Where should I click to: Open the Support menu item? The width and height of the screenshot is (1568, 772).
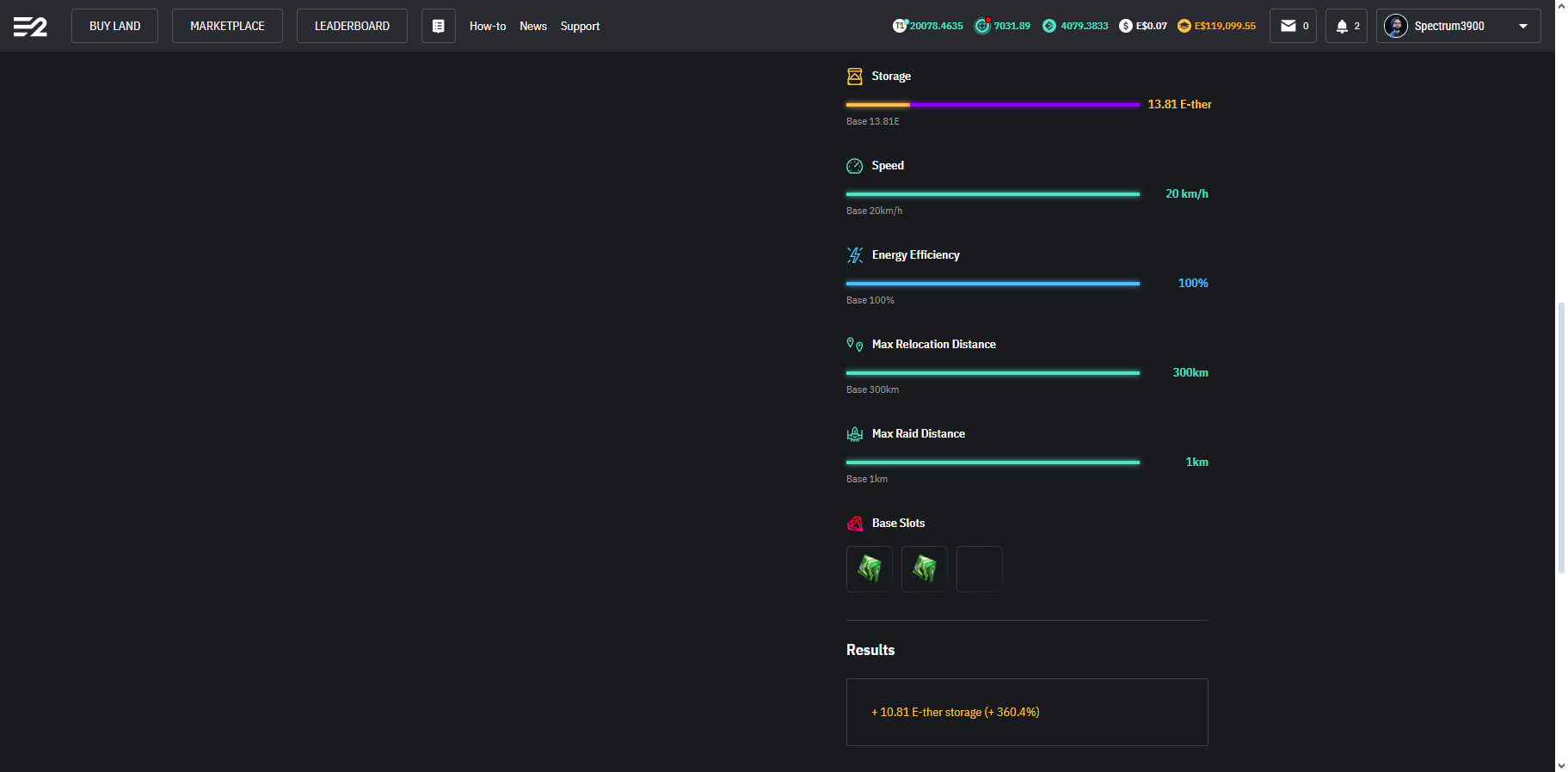[x=580, y=26]
